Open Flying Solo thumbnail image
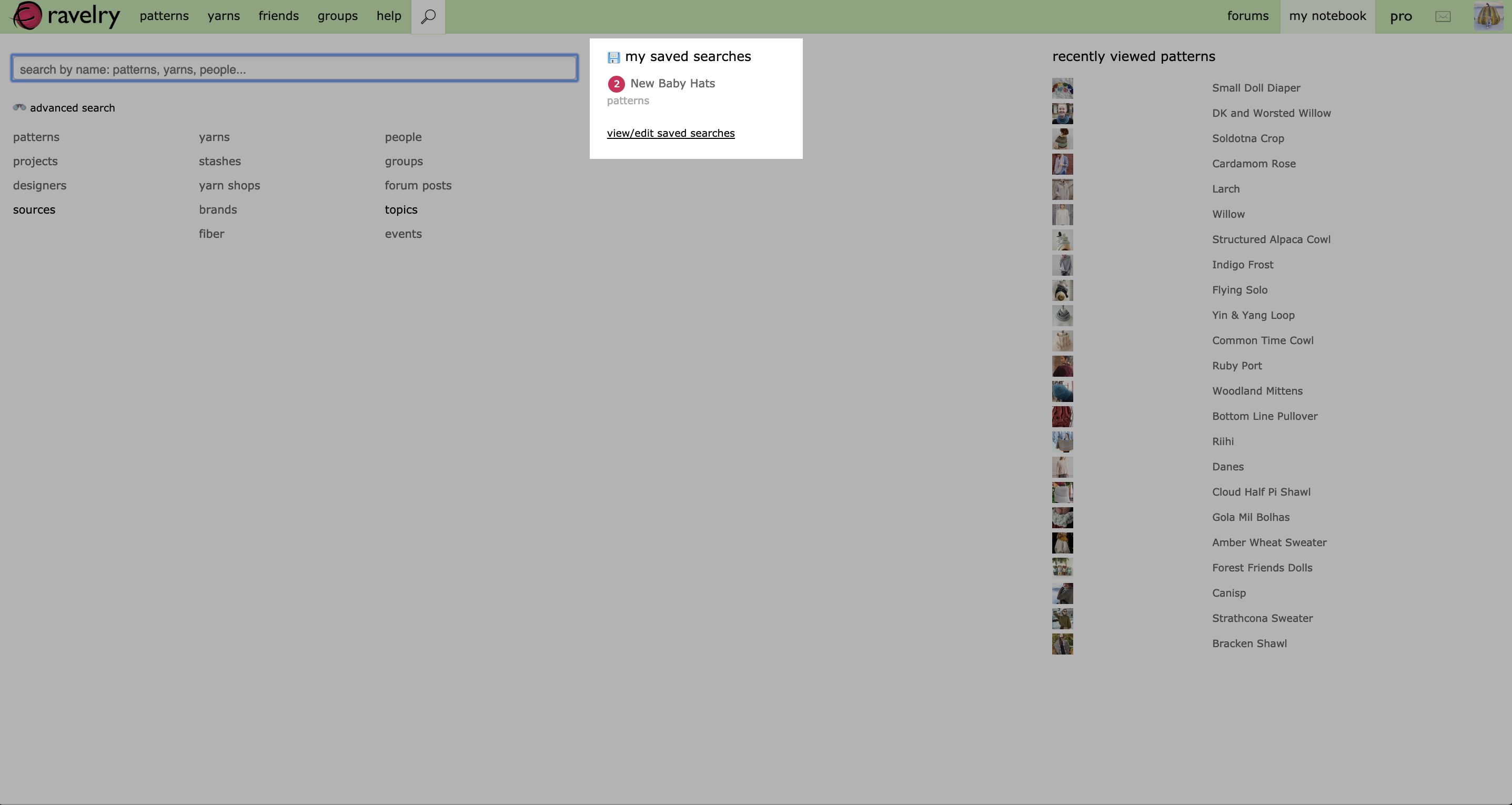 (1062, 290)
